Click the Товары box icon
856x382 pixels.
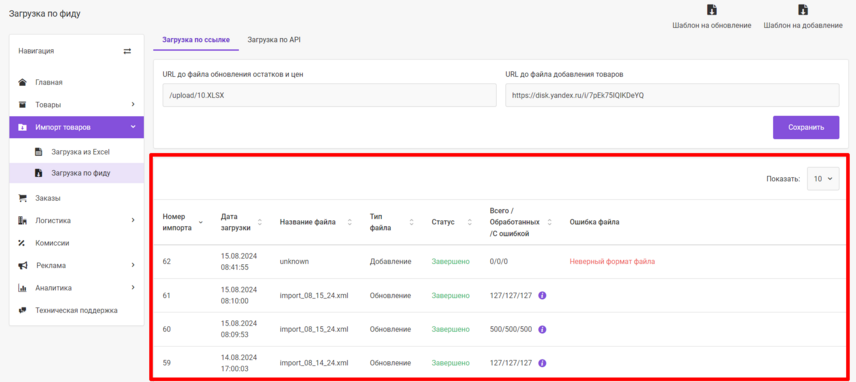coord(22,104)
